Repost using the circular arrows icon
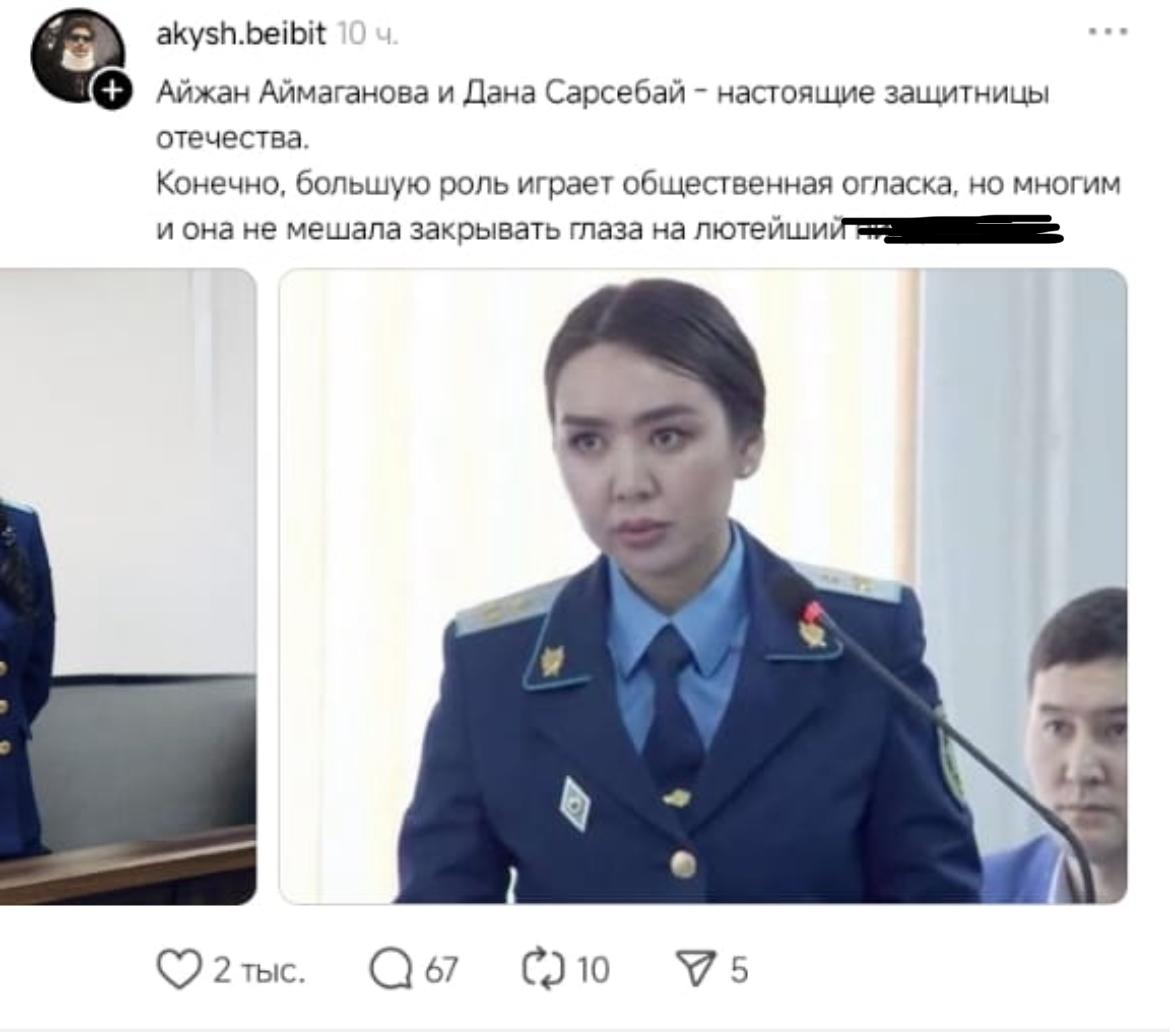Viewport: 1170px width, 1032px height. coord(543,970)
